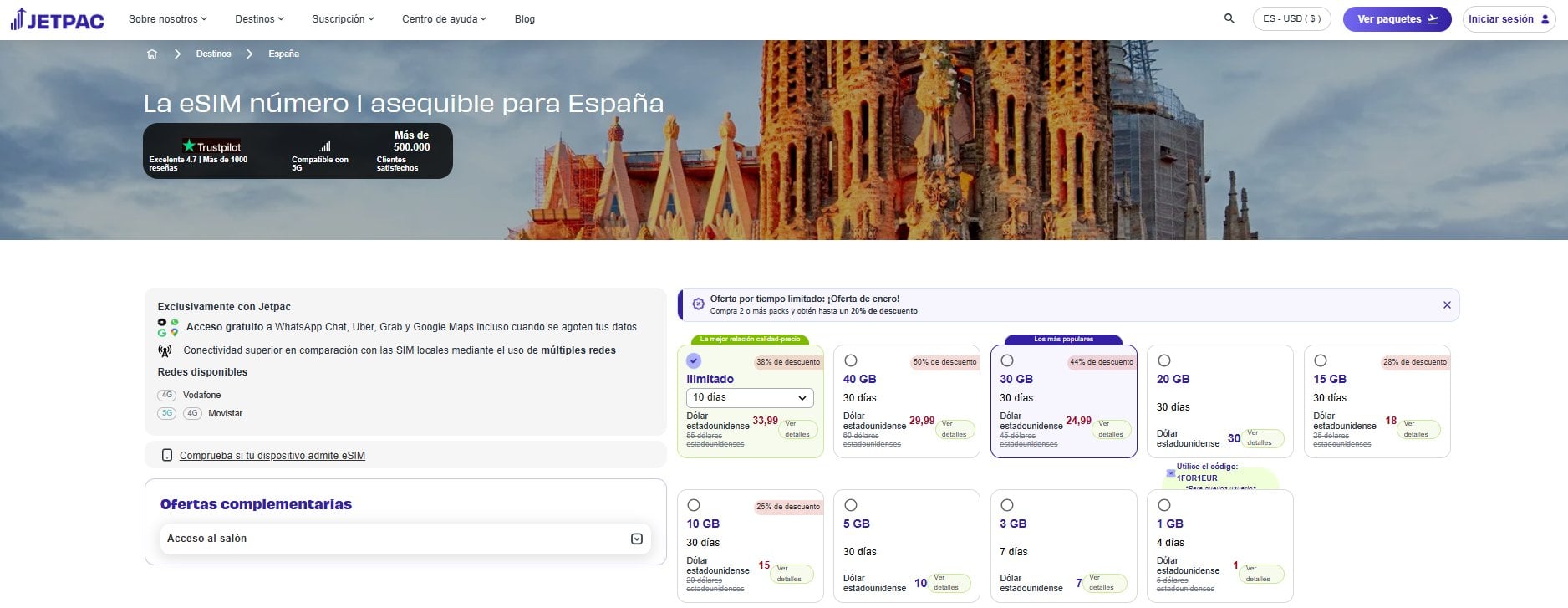Click the free apps icon cluster
Viewport: 1568px width, 608px height.
pyautogui.click(x=168, y=327)
